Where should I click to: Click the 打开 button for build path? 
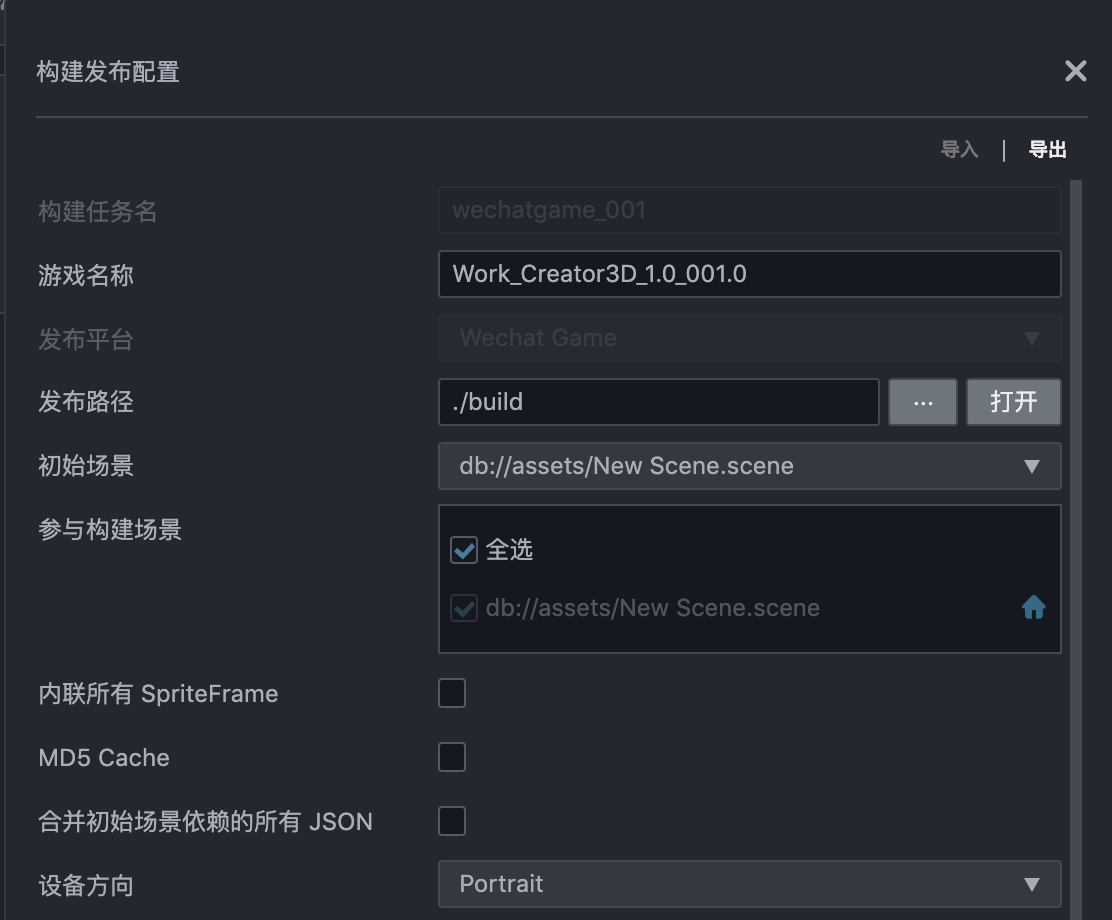[1013, 402]
